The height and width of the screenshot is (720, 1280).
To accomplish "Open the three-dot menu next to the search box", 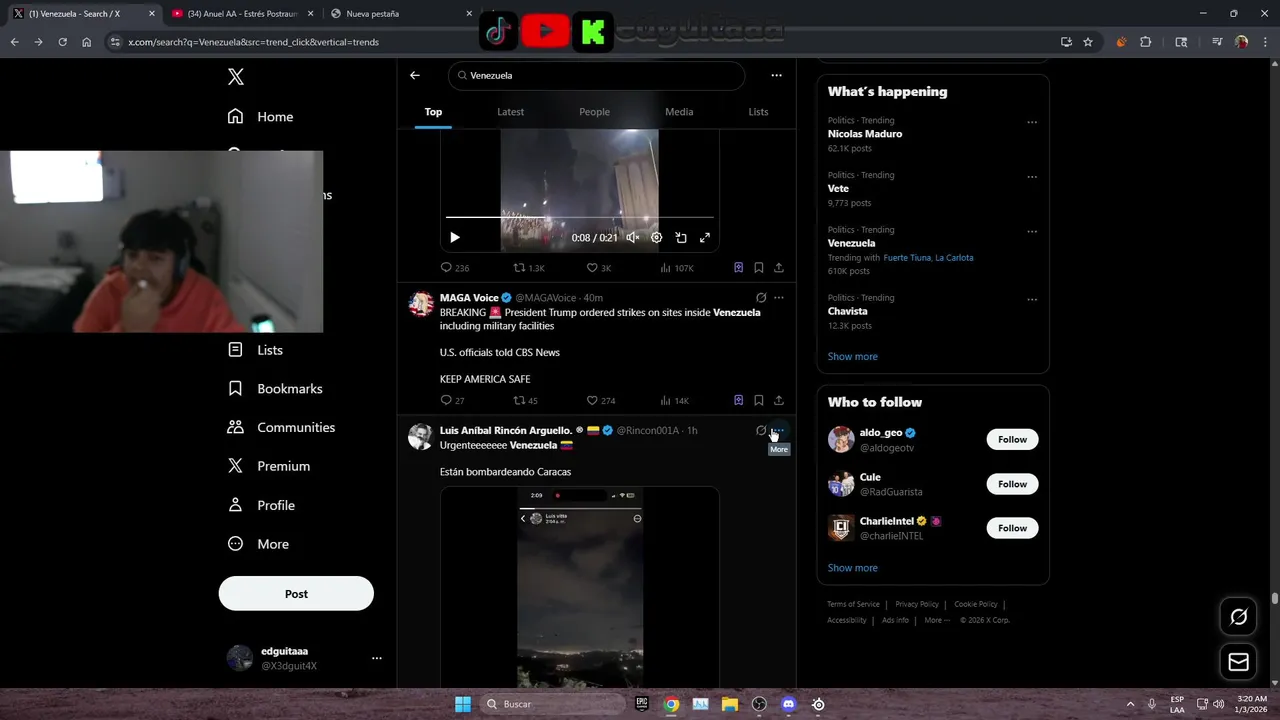I will coord(776,75).
